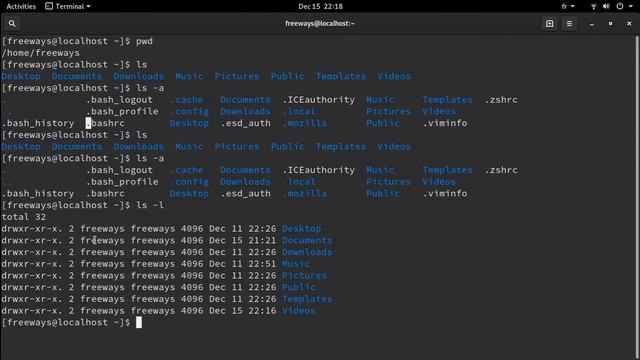This screenshot has width=640, height=360.
Task: Click Music in the ls -l listing
Action: click(296, 264)
